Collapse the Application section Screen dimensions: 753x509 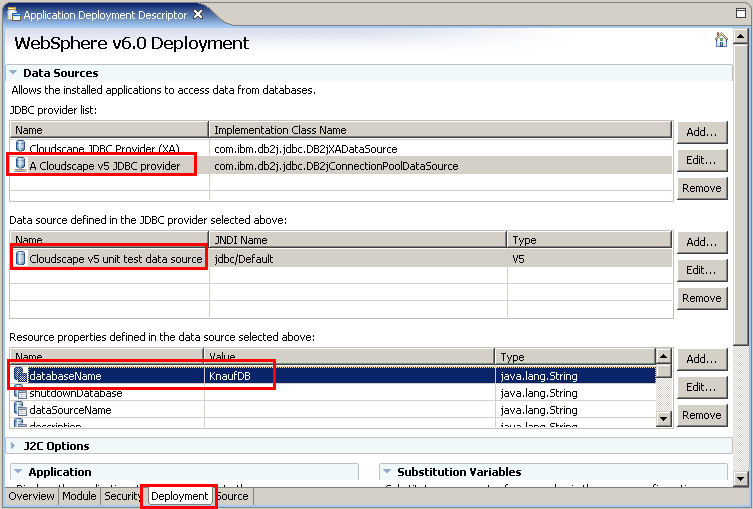(18, 472)
